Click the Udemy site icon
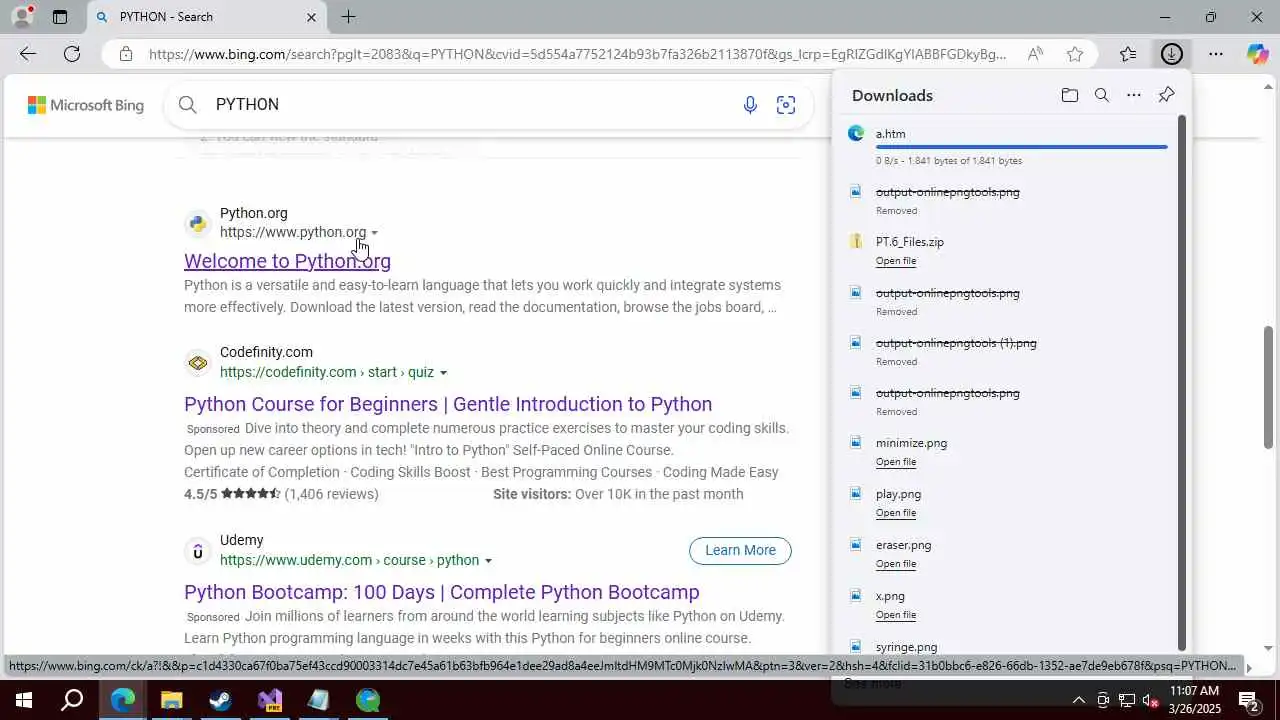Screen dimensions: 1280x720 pos(198,551)
